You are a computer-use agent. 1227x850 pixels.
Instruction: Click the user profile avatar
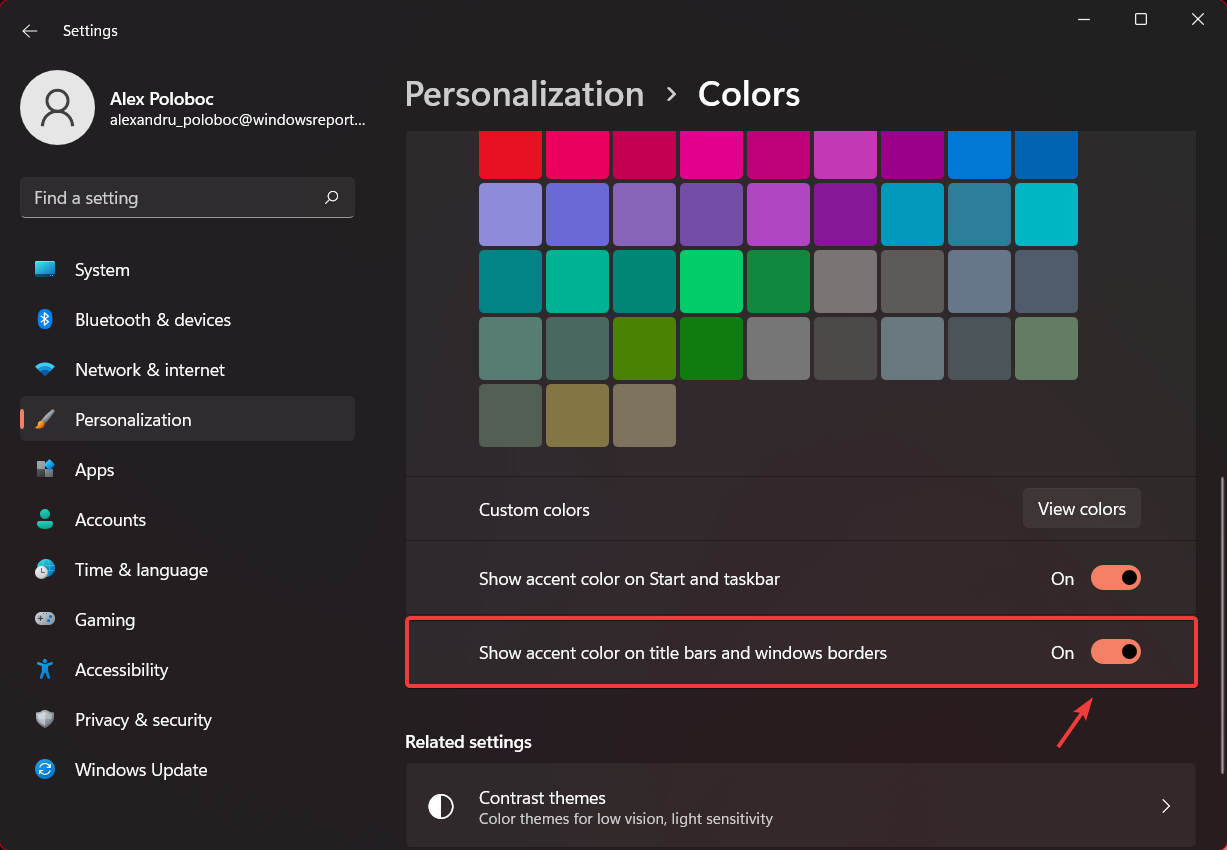point(58,107)
